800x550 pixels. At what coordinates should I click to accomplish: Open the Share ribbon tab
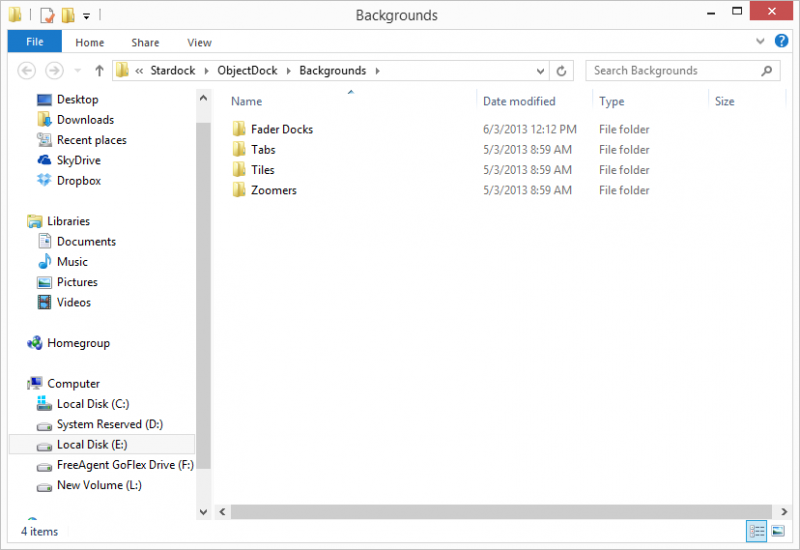point(145,42)
